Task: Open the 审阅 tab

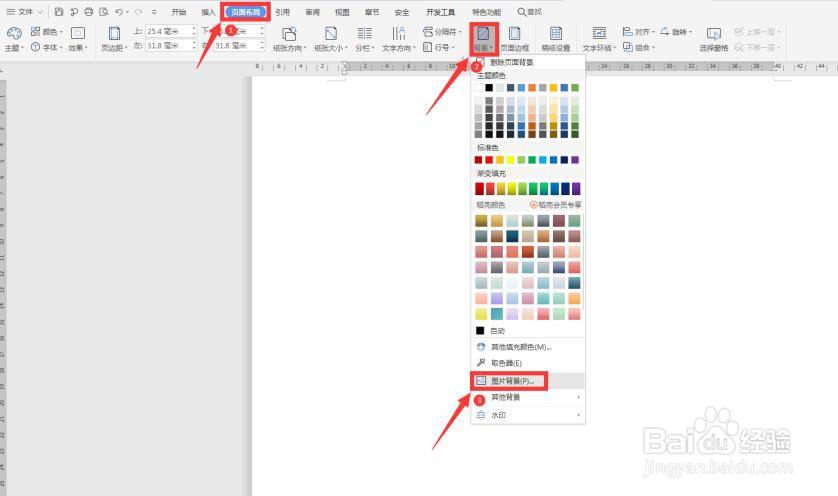Action: [312, 12]
